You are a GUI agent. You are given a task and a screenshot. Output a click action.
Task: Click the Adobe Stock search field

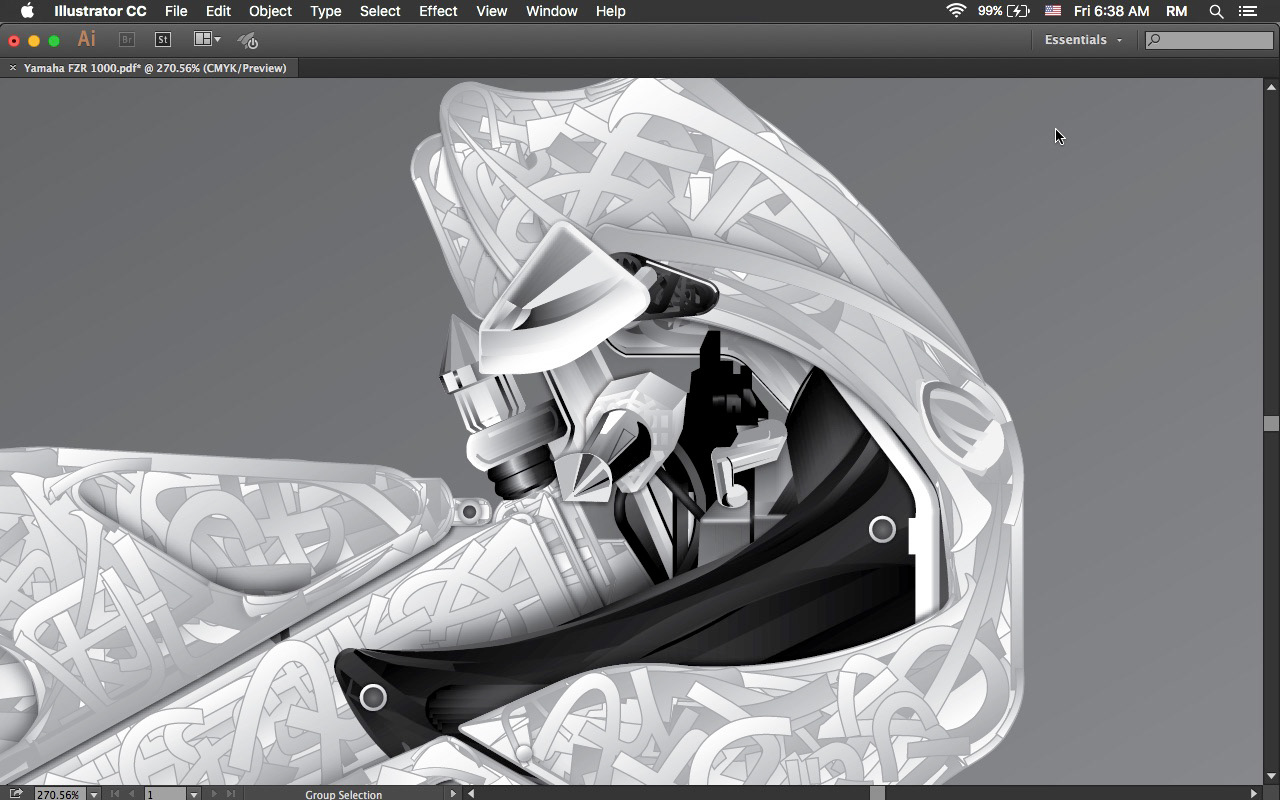tap(1209, 40)
